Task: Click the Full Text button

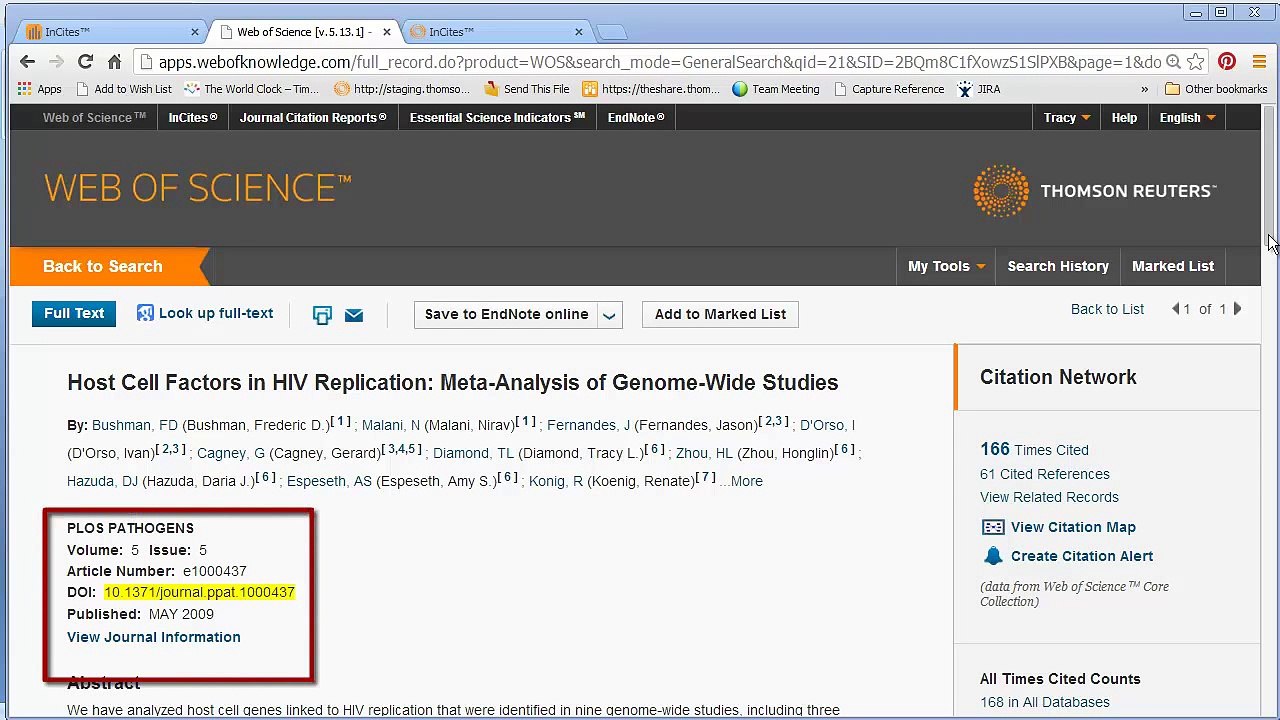Action: 74,314
